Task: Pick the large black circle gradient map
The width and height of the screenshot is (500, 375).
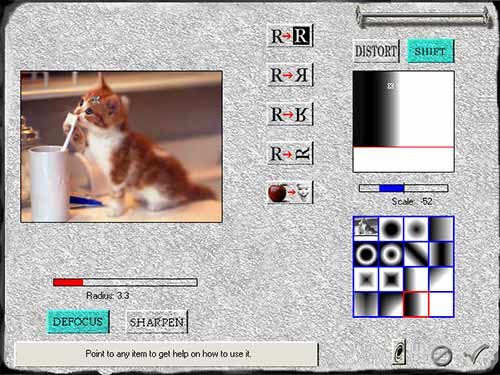Action: pyautogui.click(x=391, y=229)
